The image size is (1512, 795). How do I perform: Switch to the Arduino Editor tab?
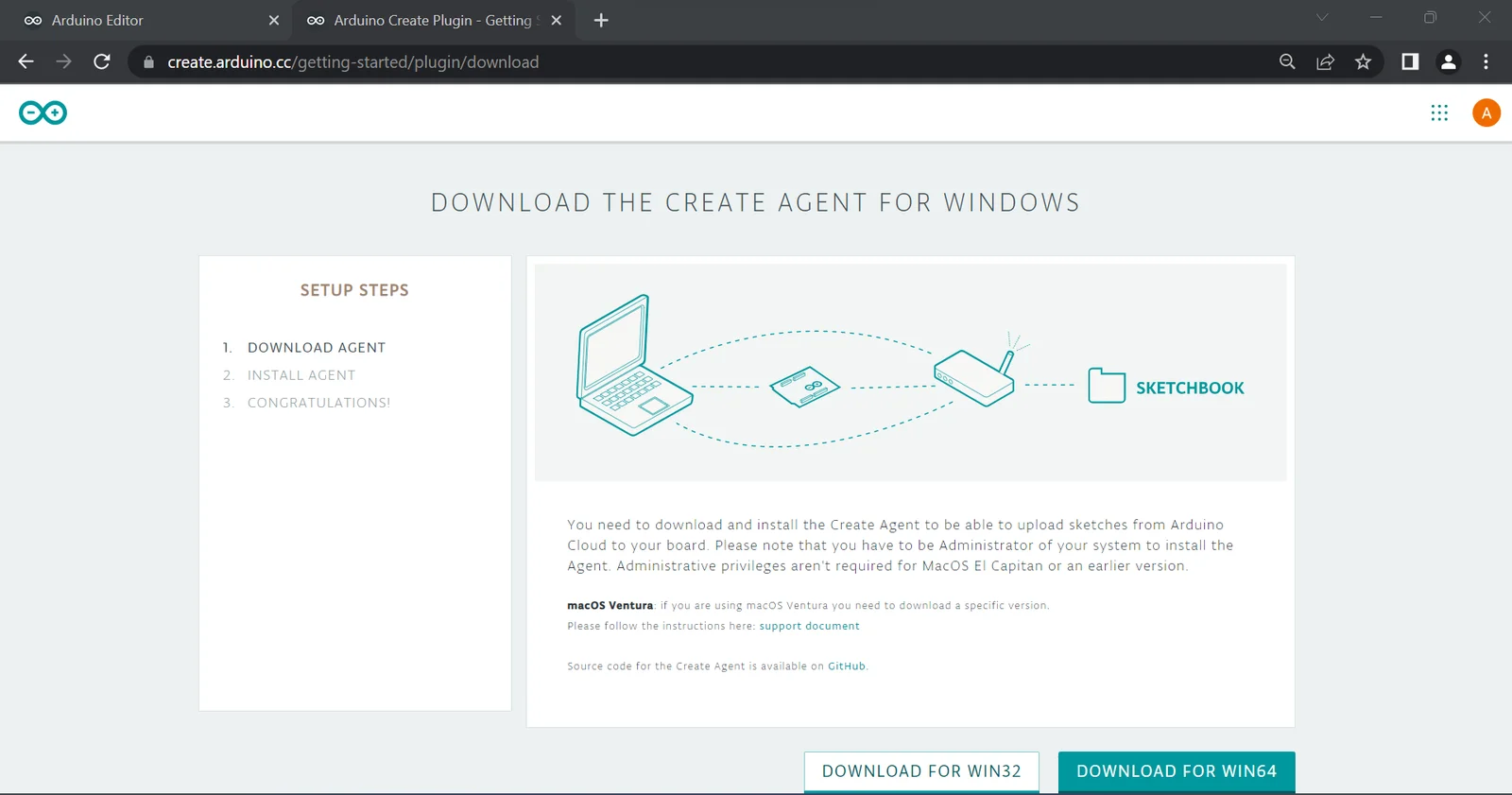coord(147,21)
